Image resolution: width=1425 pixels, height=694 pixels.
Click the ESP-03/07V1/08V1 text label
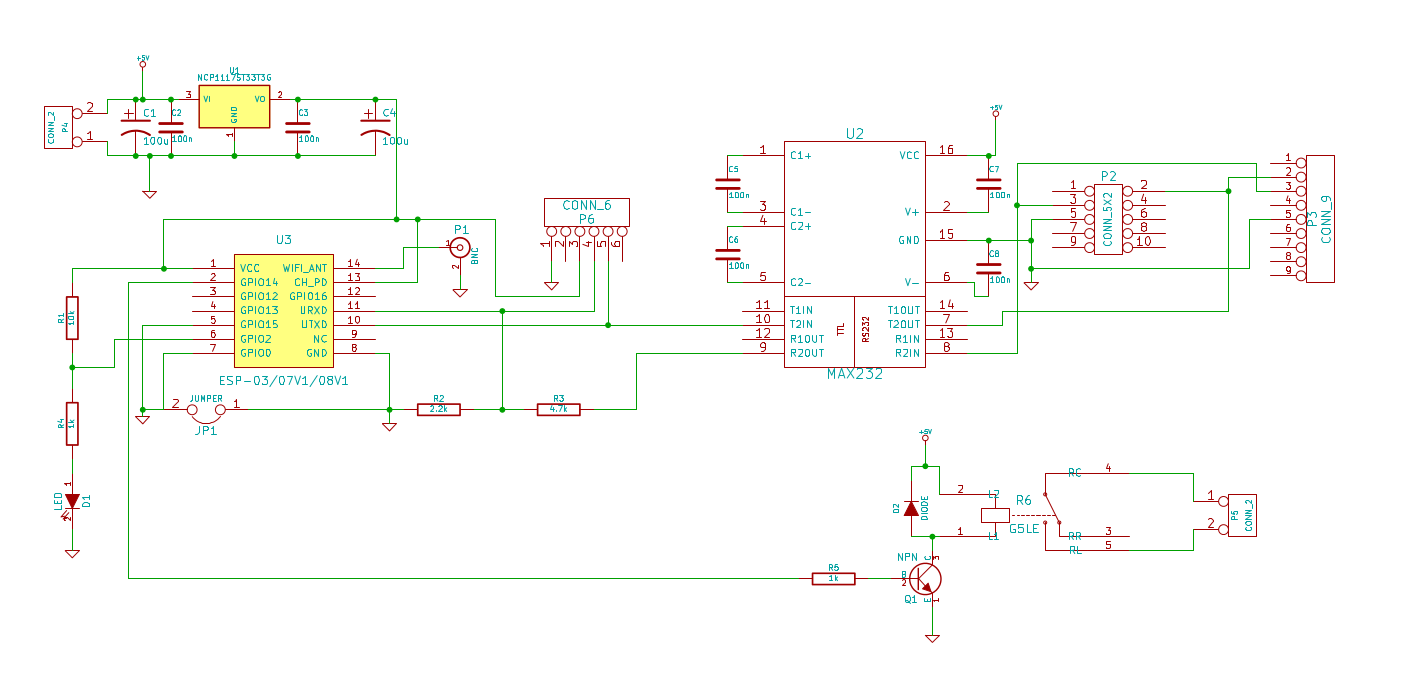click(x=283, y=380)
